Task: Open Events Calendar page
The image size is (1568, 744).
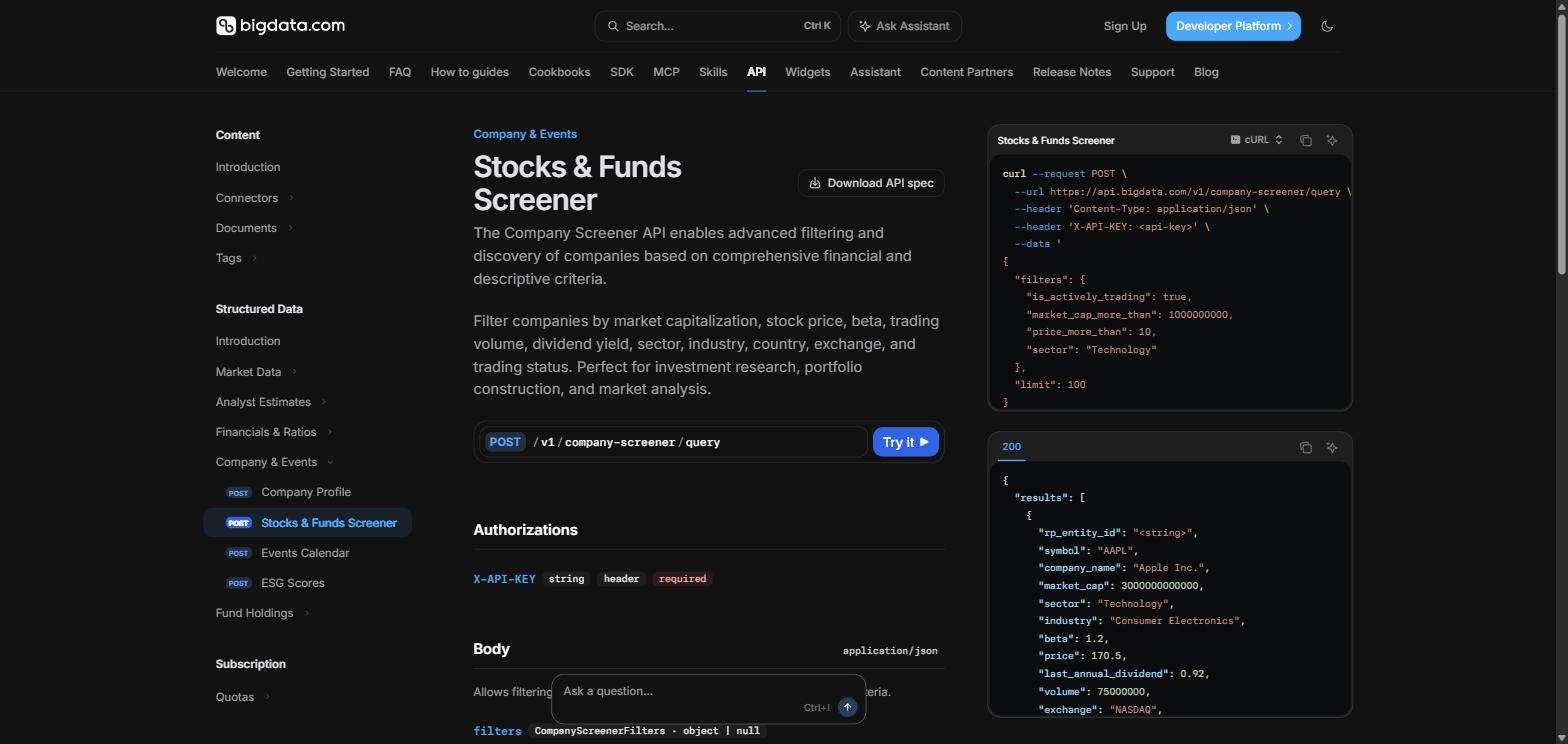Action: click(x=305, y=553)
